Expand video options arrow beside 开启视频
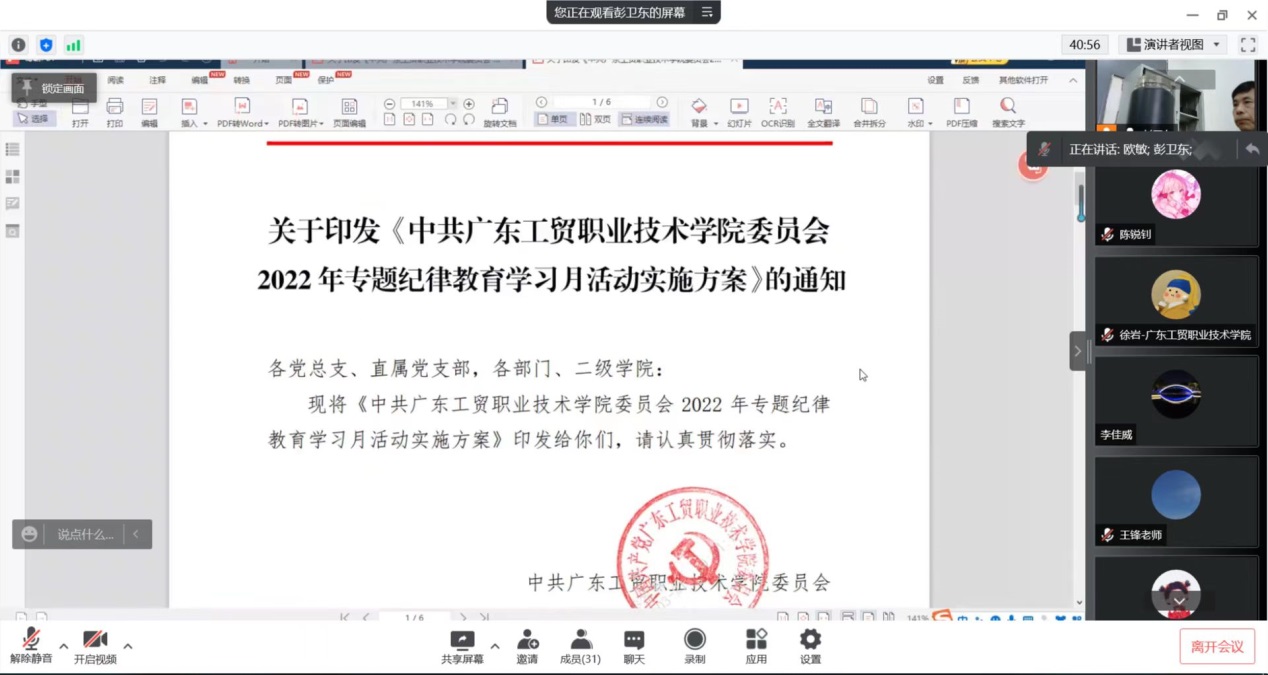This screenshot has height=675, width=1268. tap(128, 646)
